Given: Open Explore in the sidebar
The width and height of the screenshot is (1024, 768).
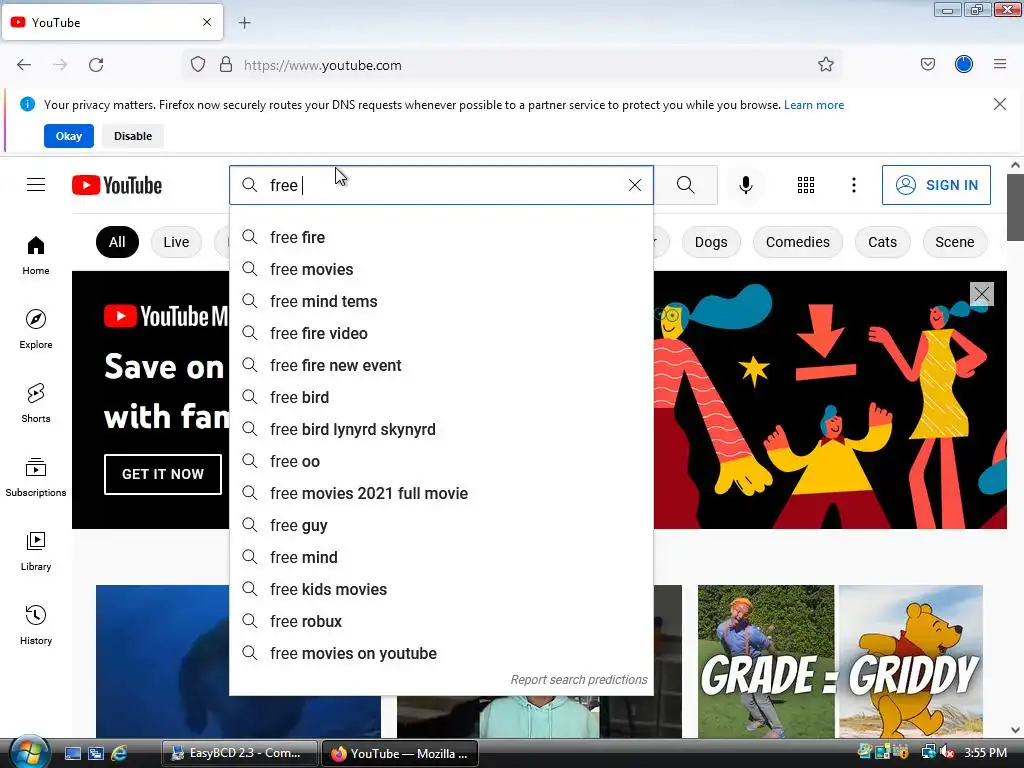Looking at the screenshot, I should coord(36,329).
